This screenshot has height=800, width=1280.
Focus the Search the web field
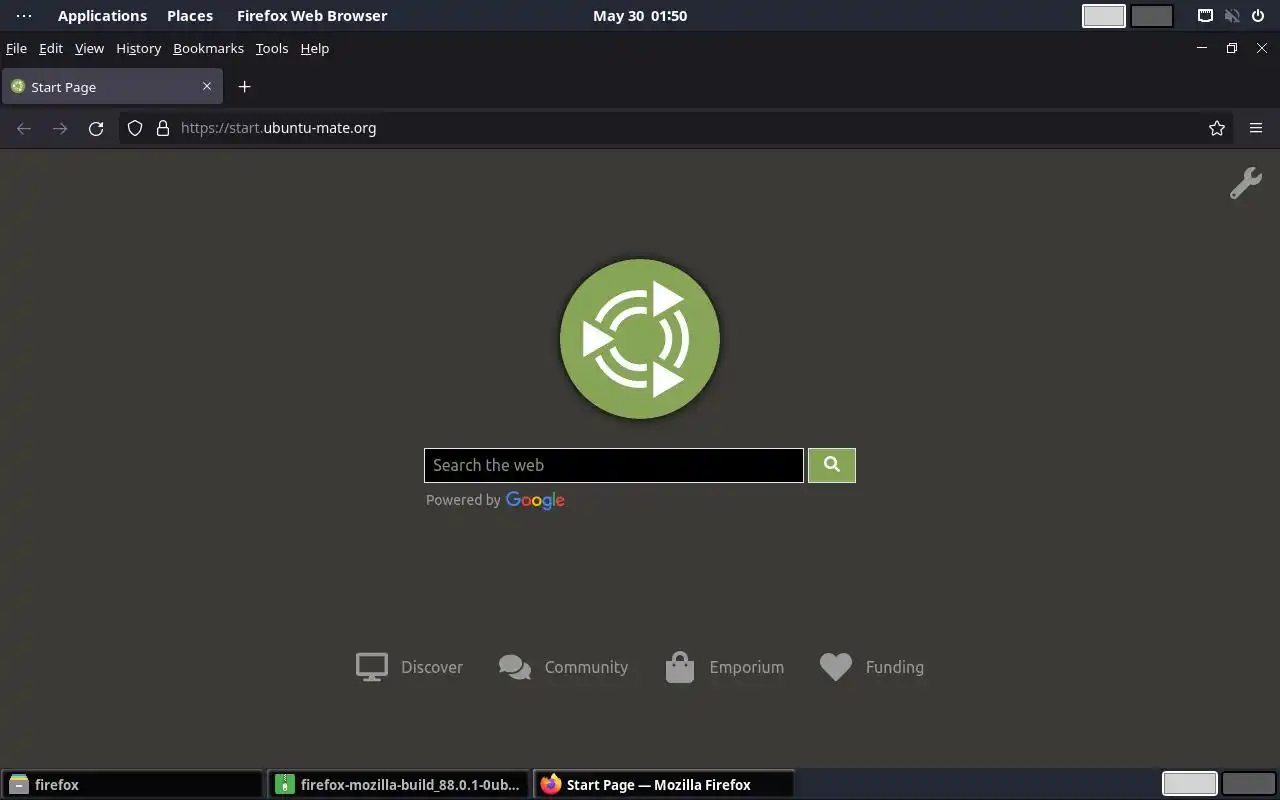click(614, 465)
